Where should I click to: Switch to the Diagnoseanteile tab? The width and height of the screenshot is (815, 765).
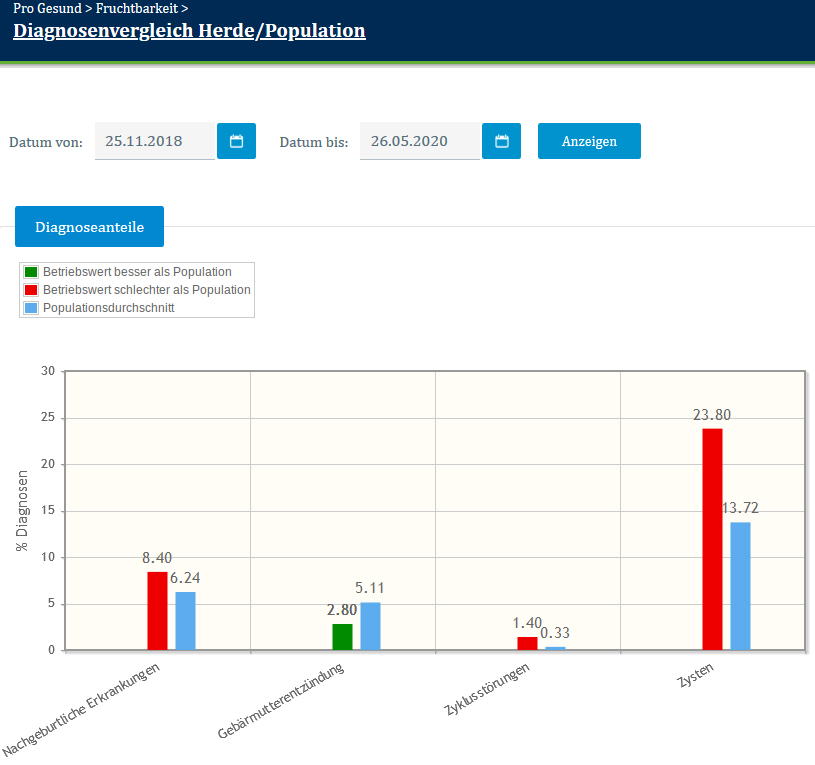(x=90, y=227)
